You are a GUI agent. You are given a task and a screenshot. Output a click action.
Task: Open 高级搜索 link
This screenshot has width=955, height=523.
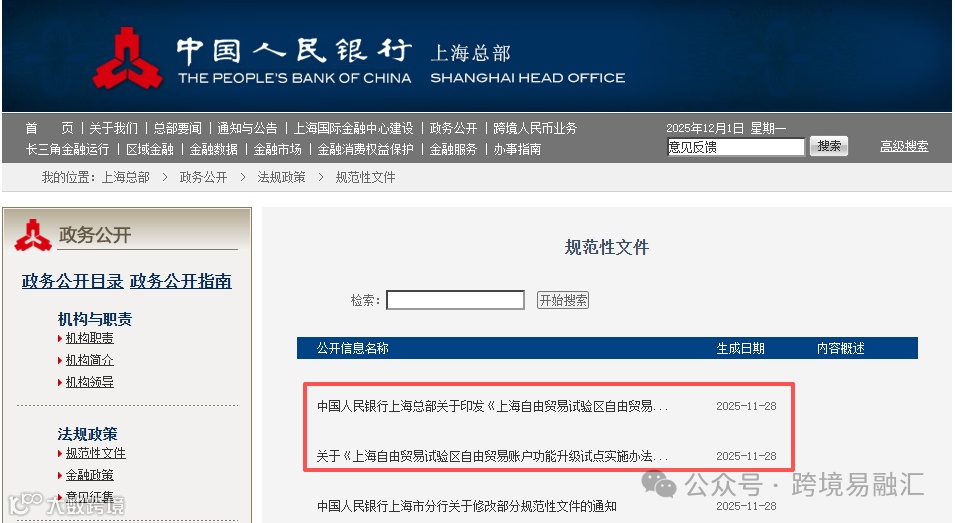(x=904, y=146)
